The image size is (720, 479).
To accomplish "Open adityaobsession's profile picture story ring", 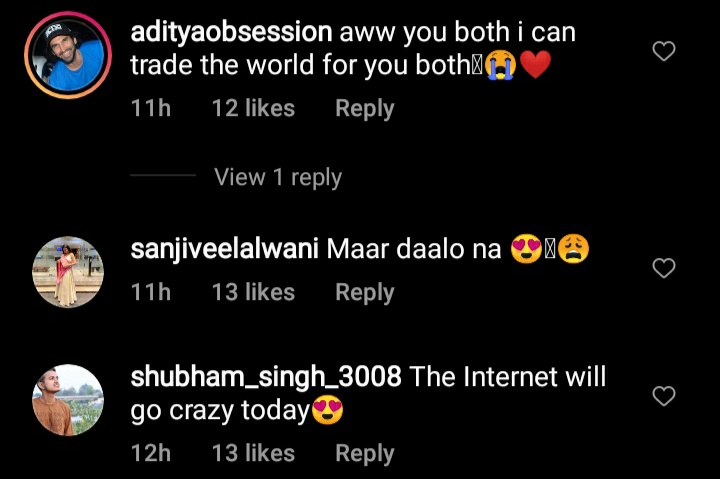I will (x=68, y=55).
